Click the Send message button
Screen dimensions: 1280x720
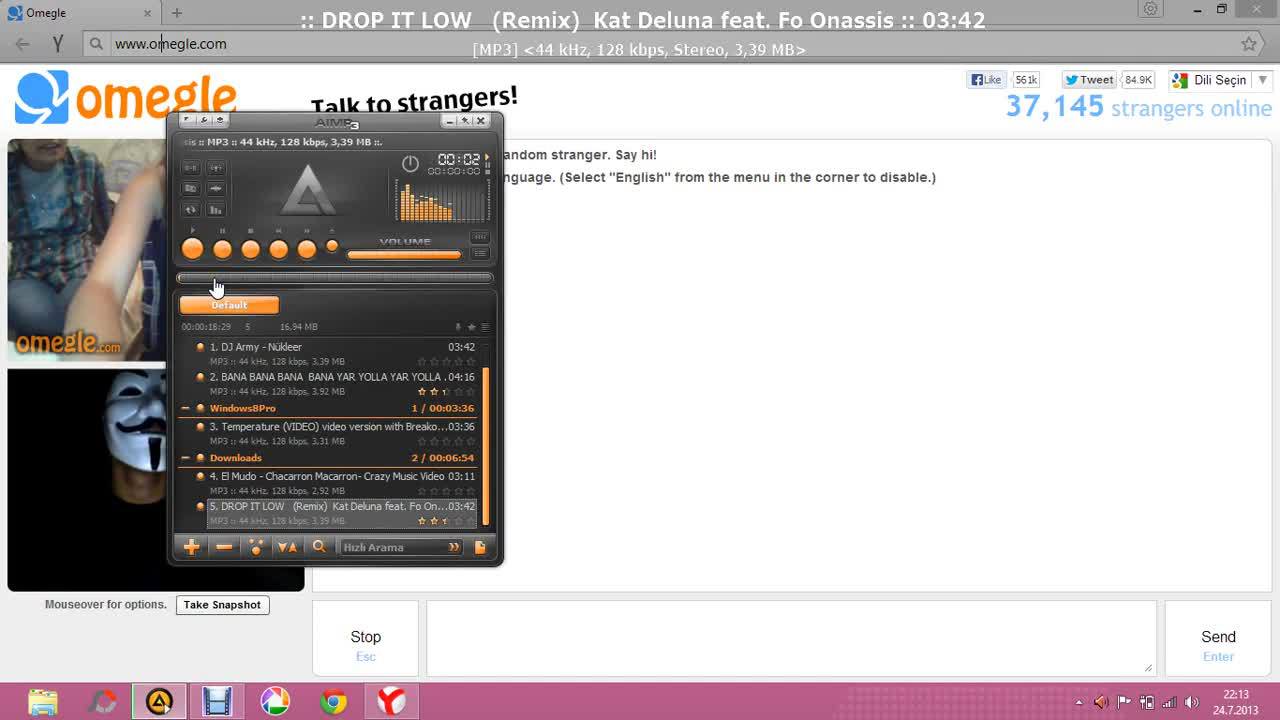(x=1218, y=638)
